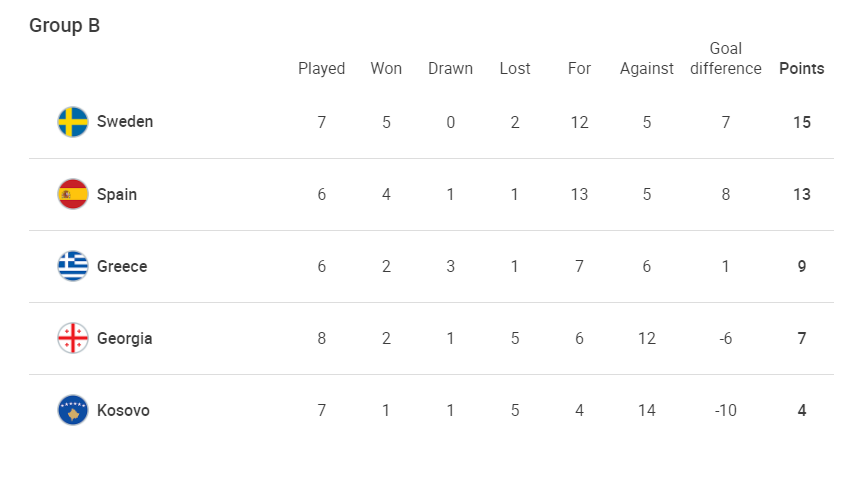Click the Points column header

[x=802, y=69]
